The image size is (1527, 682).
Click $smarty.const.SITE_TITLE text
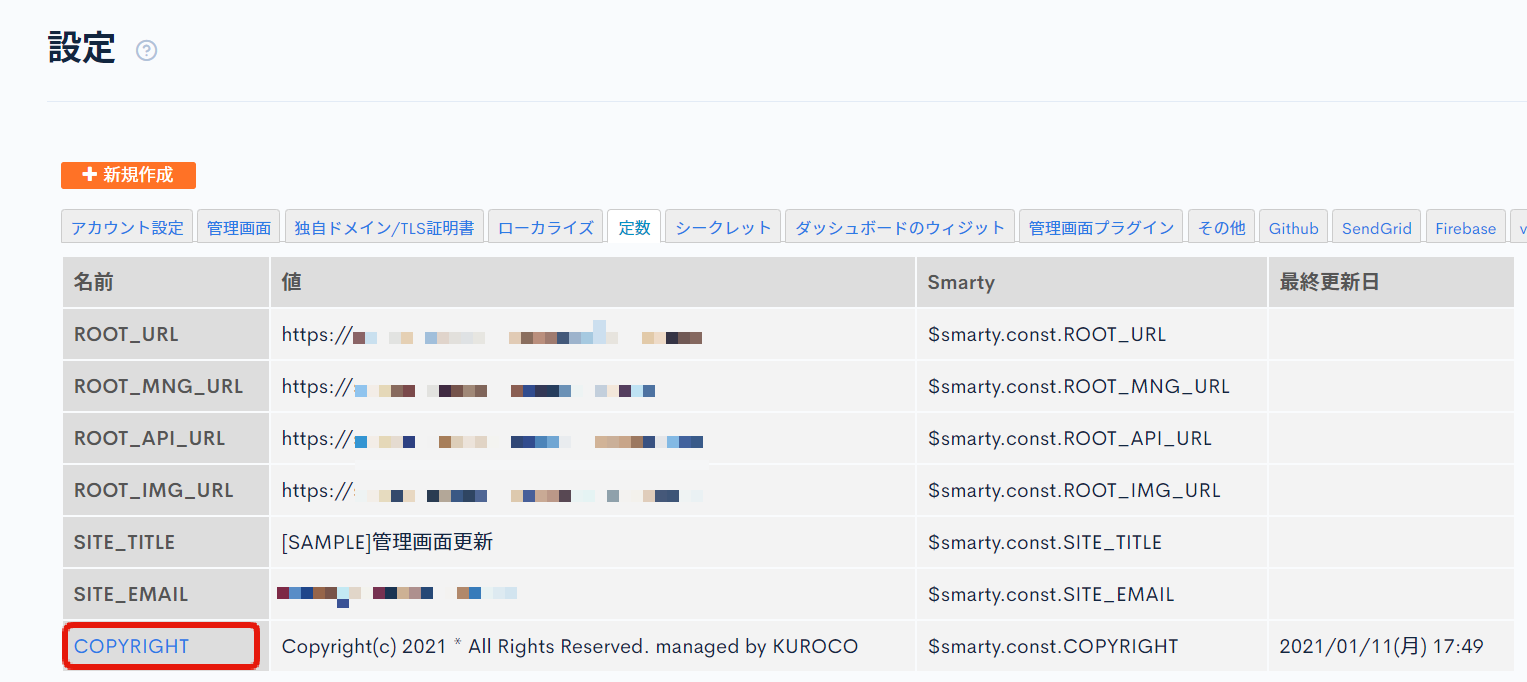click(x=1045, y=542)
